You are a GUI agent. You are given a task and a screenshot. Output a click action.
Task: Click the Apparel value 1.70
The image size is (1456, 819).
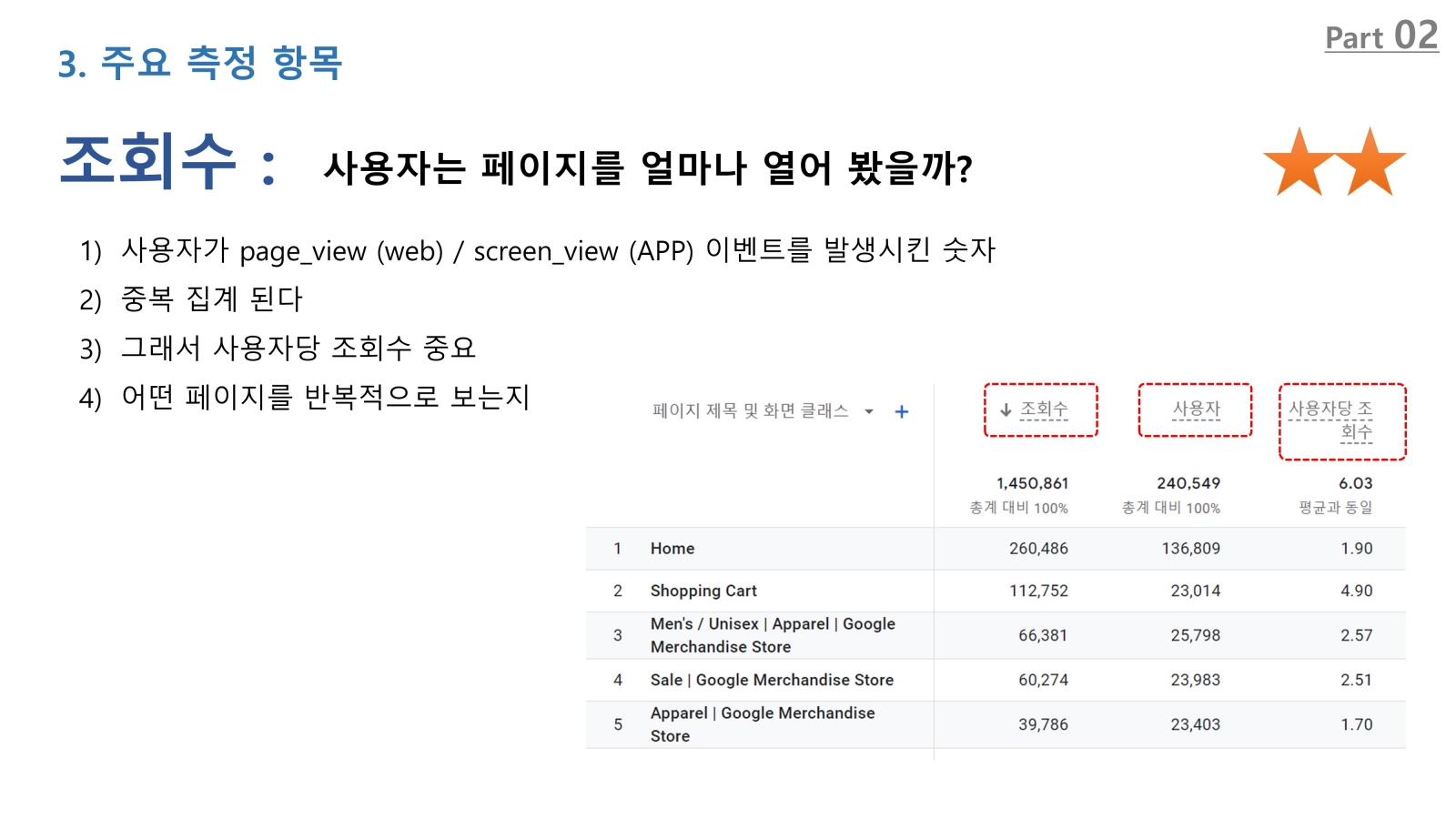[1357, 724]
